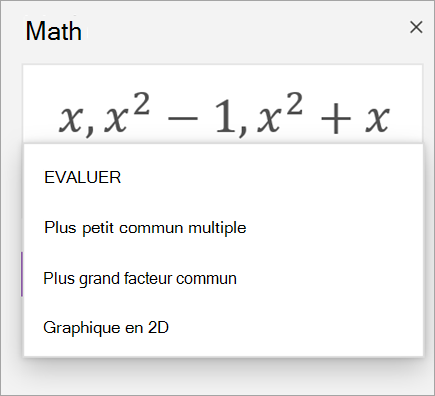Click the minus sign in the equation

[182, 119]
